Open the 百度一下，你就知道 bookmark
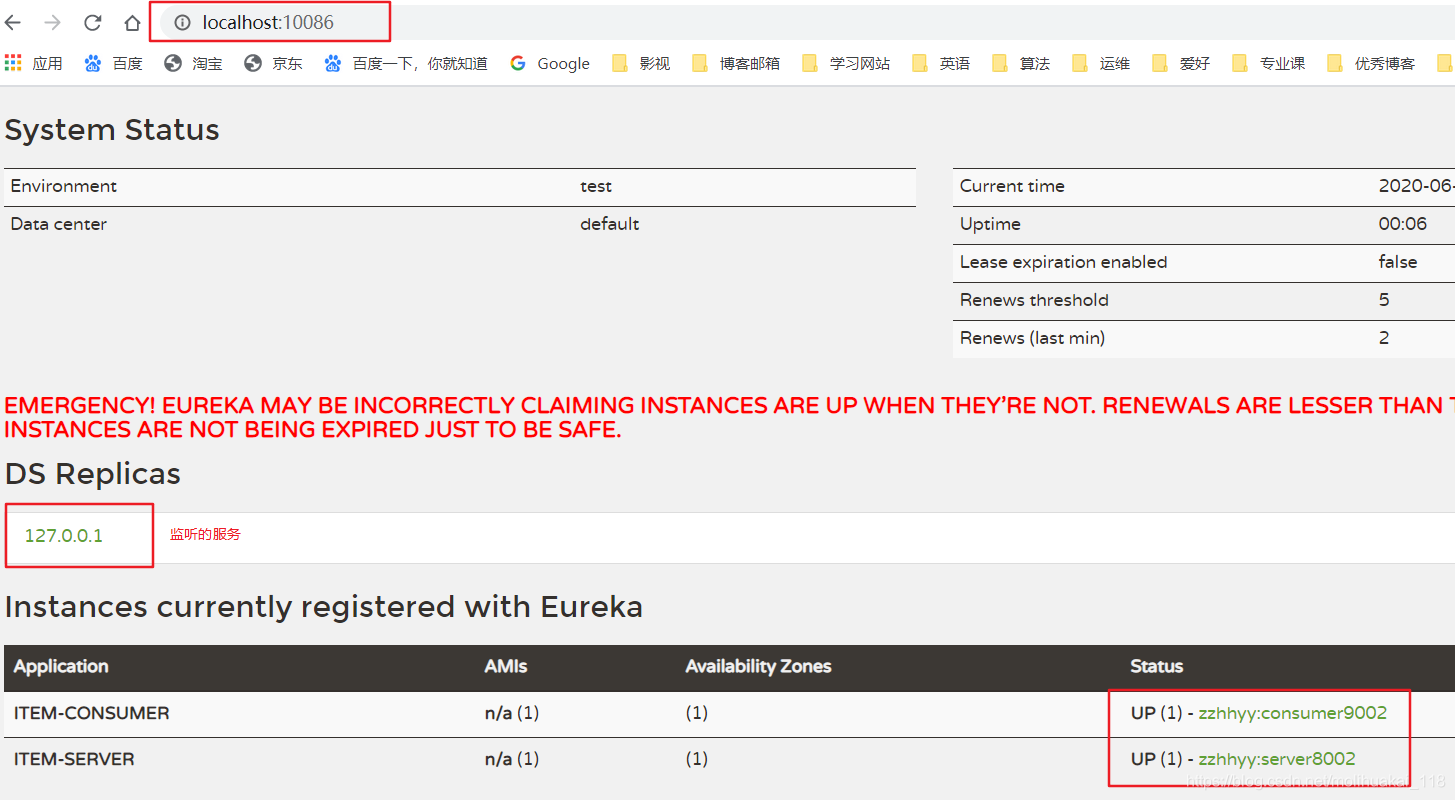Screen dimensions: 1455x800 [x=406, y=63]
